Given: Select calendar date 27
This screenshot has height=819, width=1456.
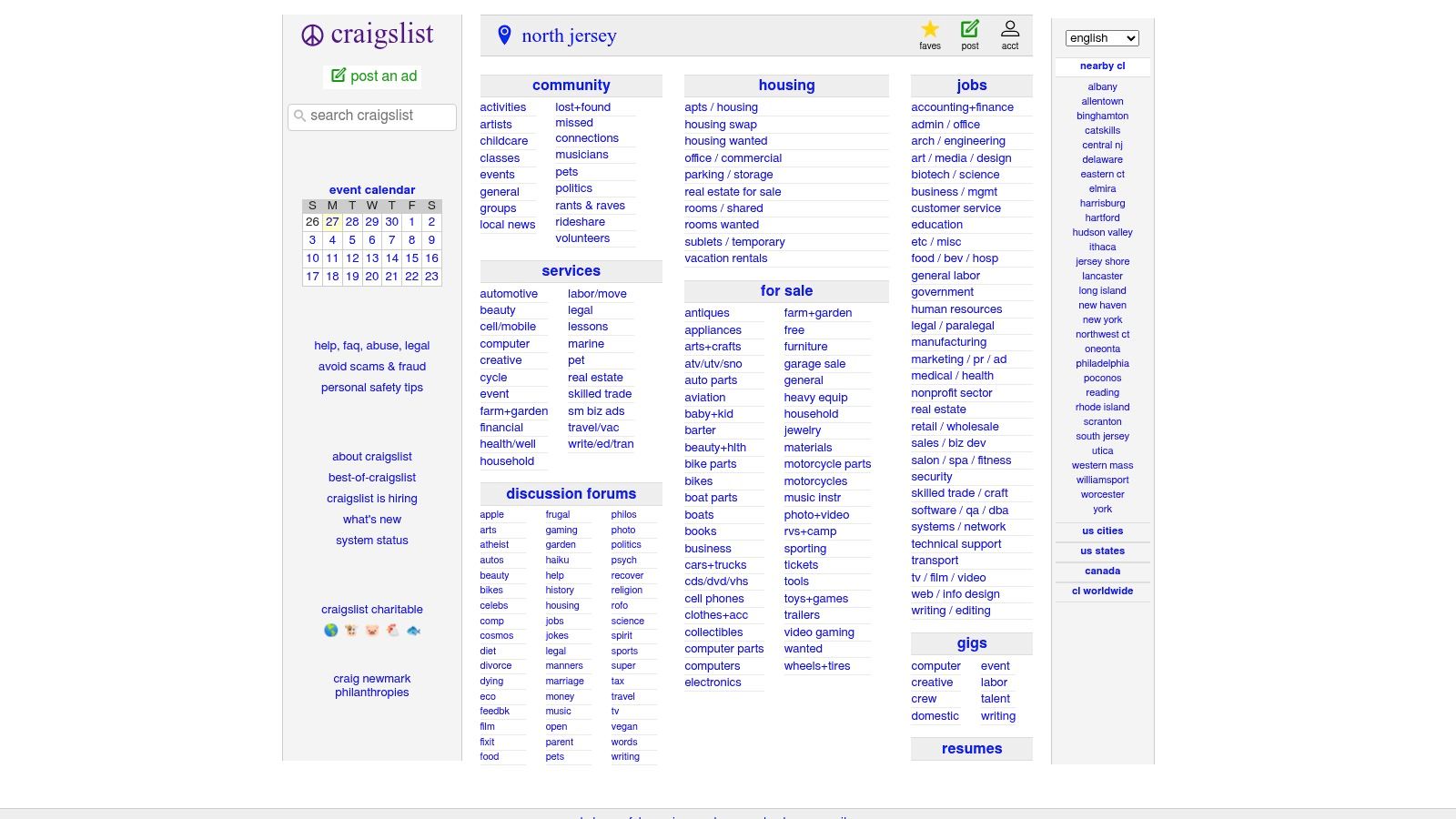Looking at the screenshot, I should [332, 222].
